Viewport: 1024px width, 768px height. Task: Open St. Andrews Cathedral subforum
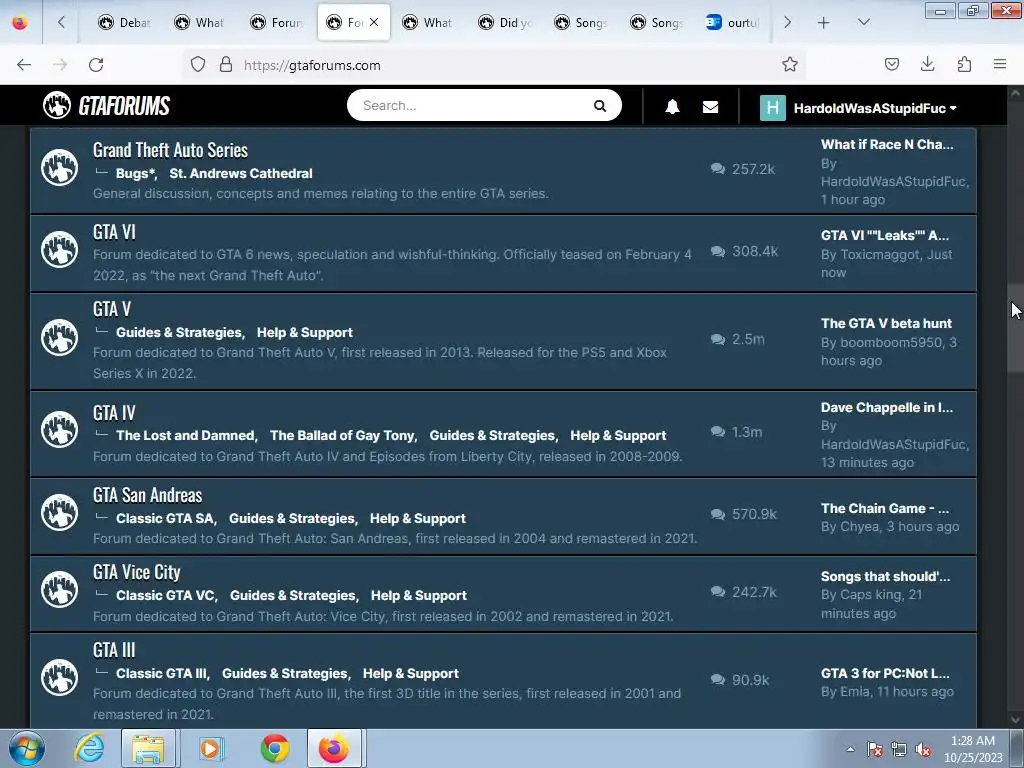241,174
